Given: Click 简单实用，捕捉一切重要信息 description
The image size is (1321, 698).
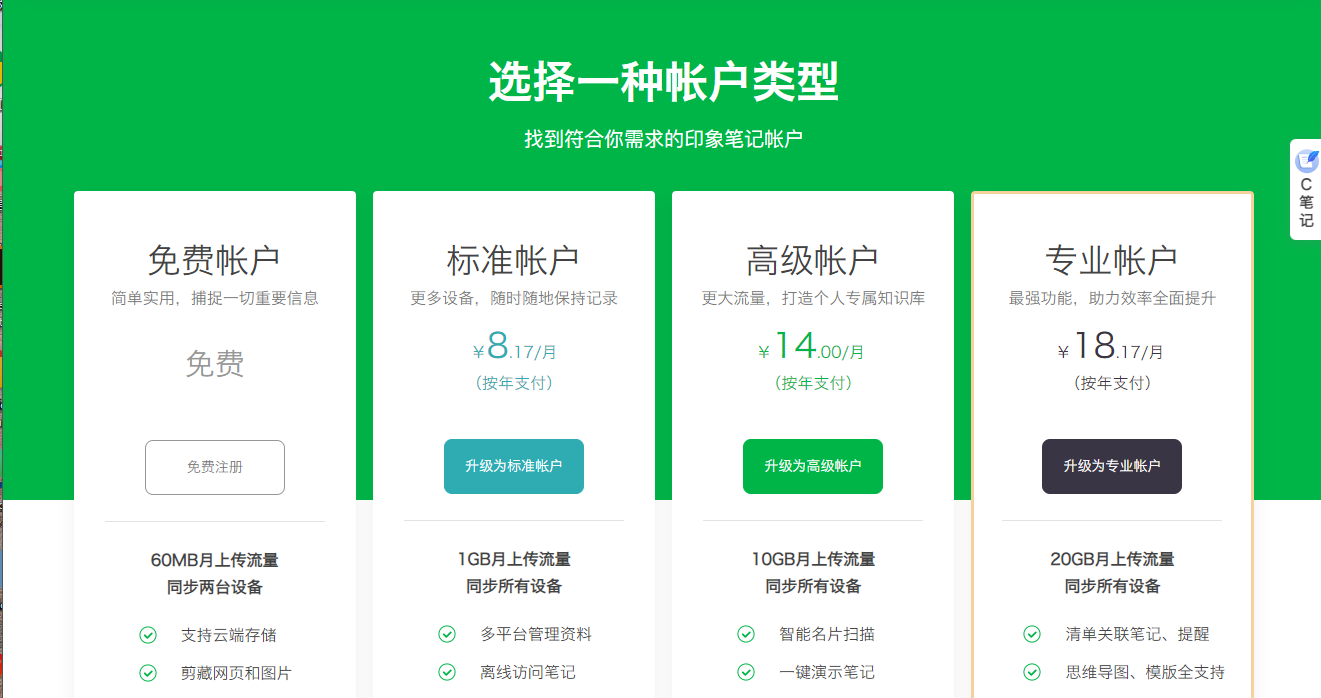Looking at the screenshot, I should click(x=215, y=298).
